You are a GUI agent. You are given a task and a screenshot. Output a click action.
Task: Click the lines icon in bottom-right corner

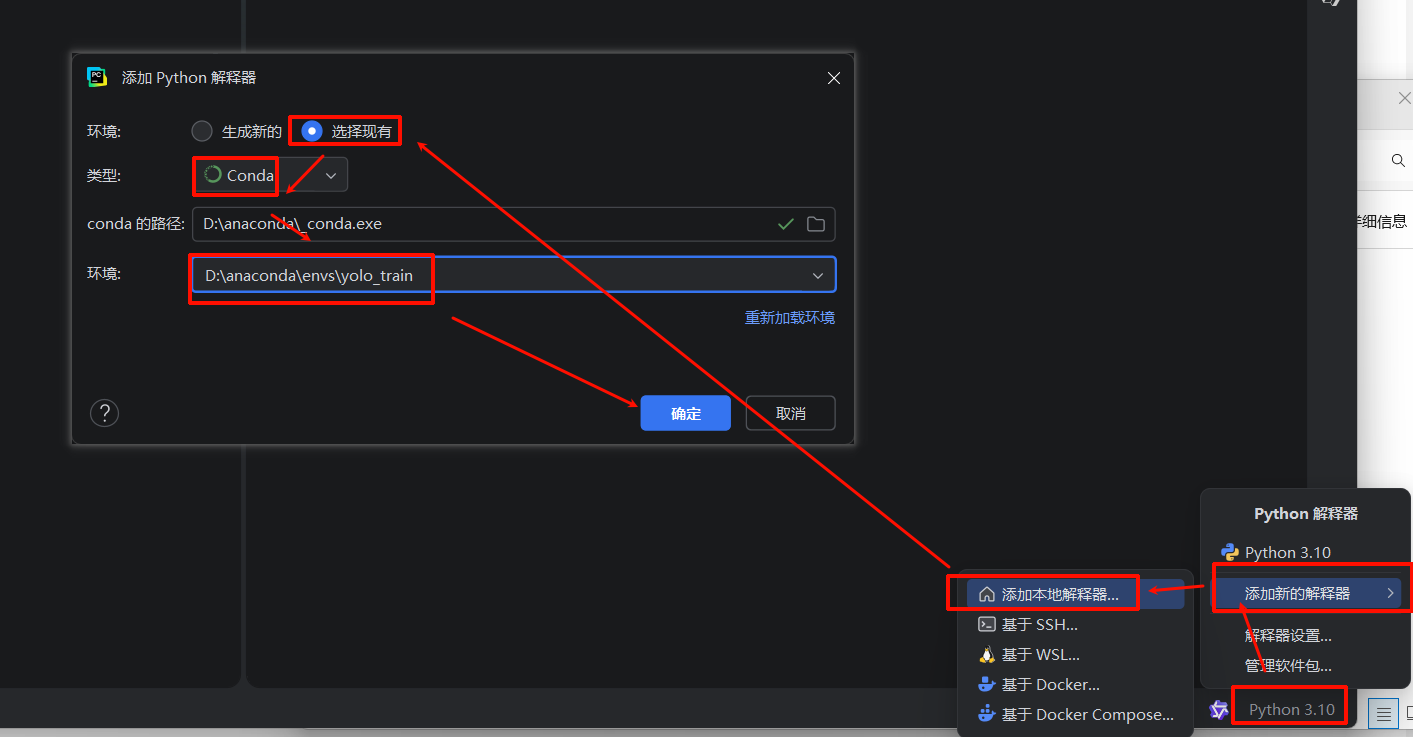click(x=1384, y=713)
